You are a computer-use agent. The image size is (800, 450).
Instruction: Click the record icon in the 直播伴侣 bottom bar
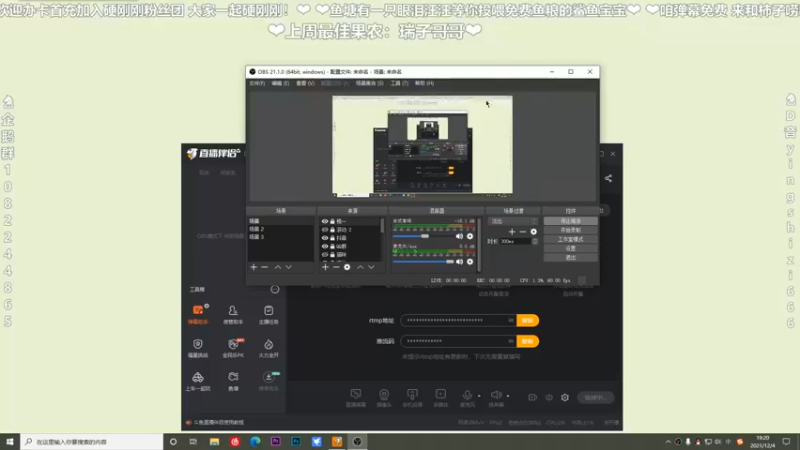coord(532,397)
